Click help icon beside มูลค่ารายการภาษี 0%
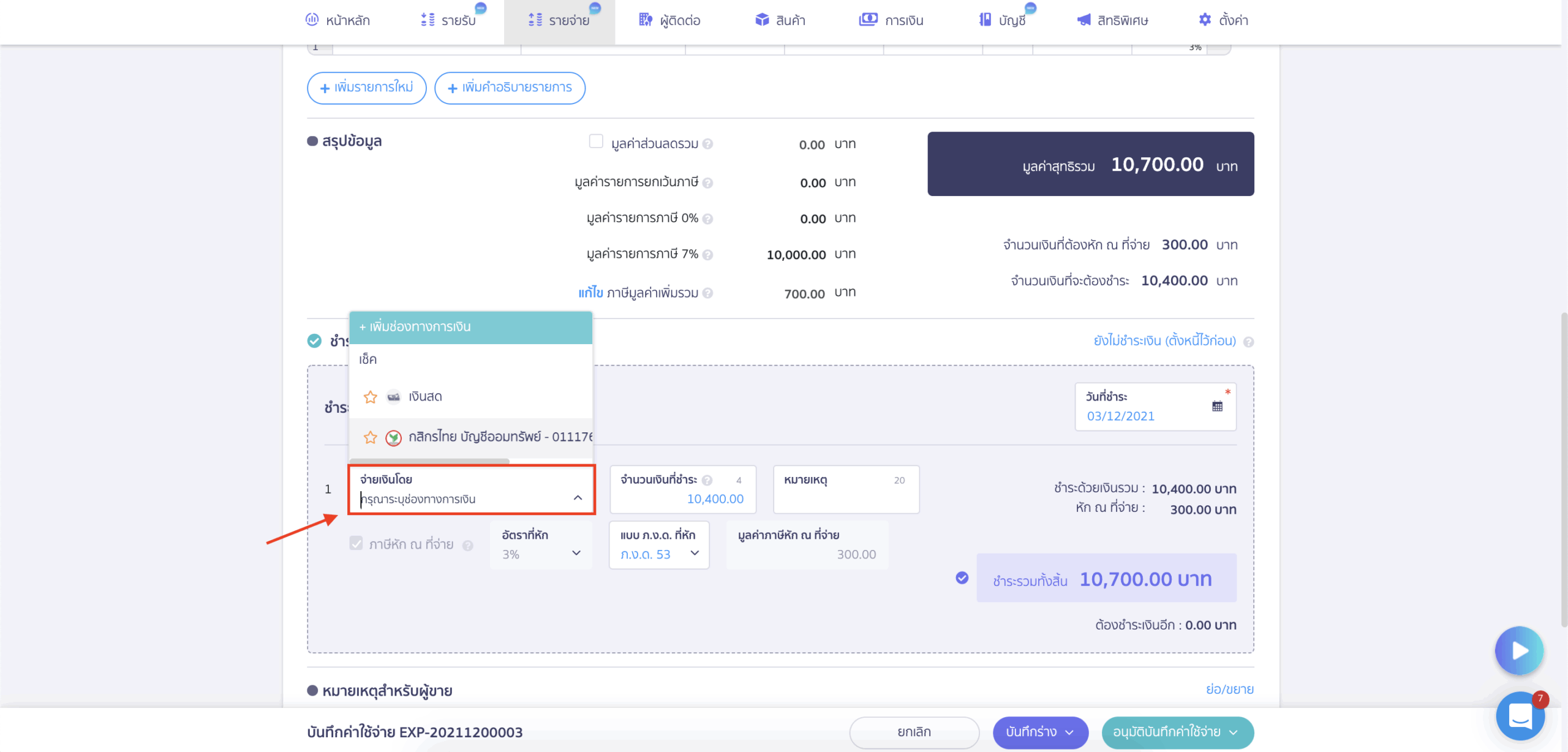Image resolution: width=1568 pixels, height=752 pixels. coord(707,219)
